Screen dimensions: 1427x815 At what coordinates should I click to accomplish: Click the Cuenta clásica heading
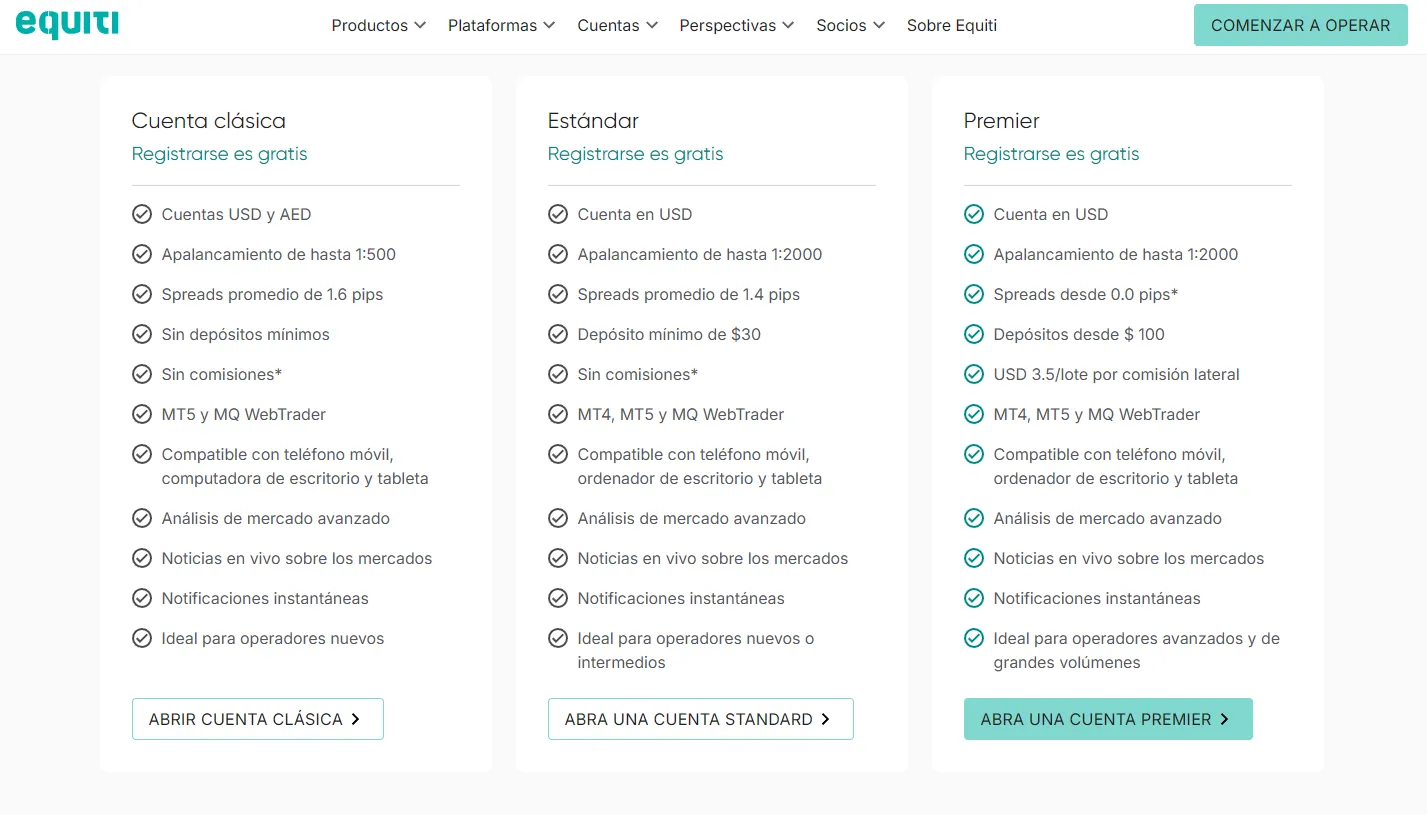[209, 121]
